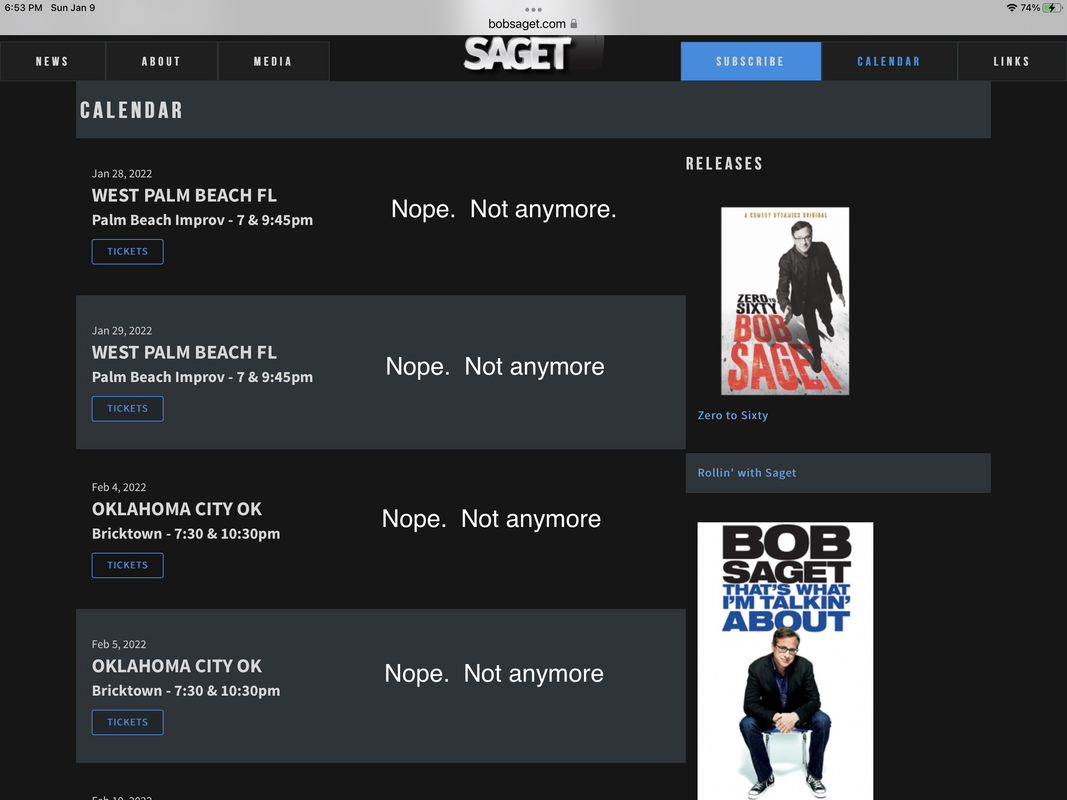Open That's What I'm Talkin' About cover

(x=785, y=661)
